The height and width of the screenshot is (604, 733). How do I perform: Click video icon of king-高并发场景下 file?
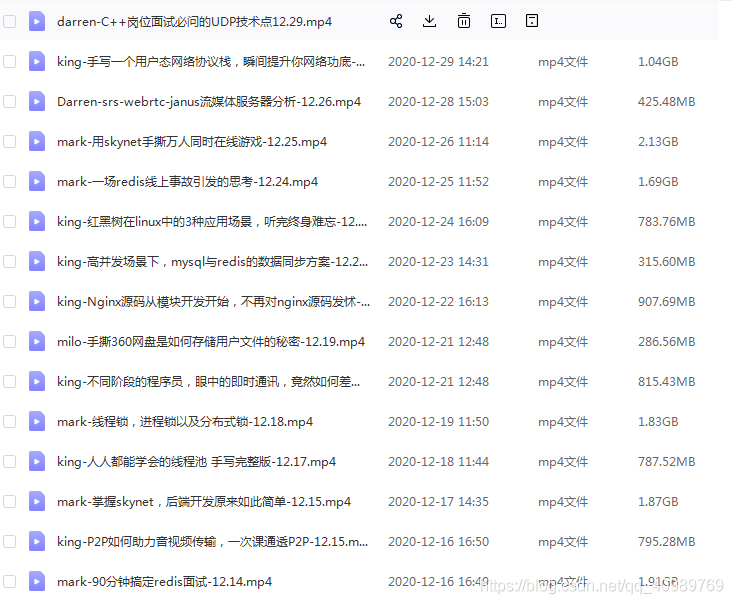(x=37, y=261)
